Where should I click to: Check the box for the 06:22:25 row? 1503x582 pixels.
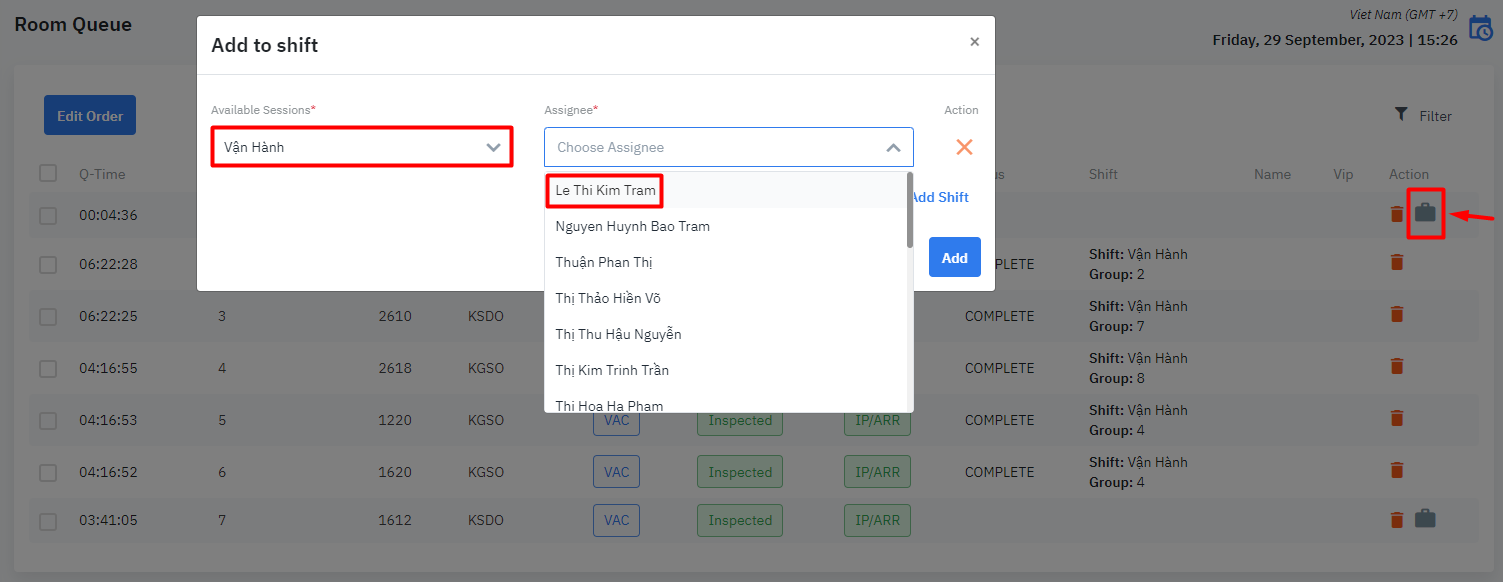tap(48, 317)
